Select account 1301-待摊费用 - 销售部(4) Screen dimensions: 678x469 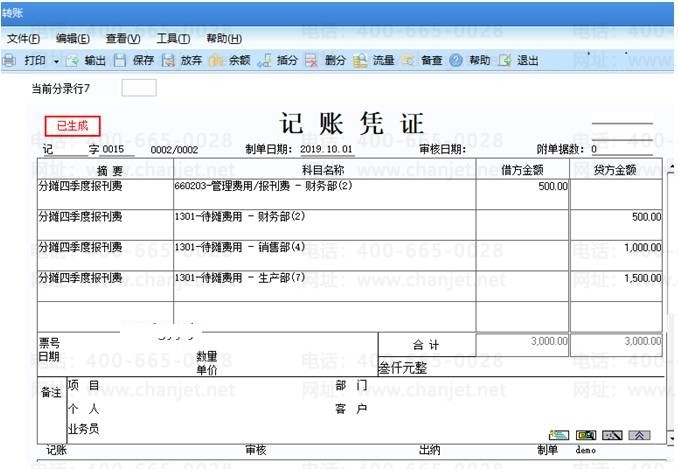(x=240, y=247)
